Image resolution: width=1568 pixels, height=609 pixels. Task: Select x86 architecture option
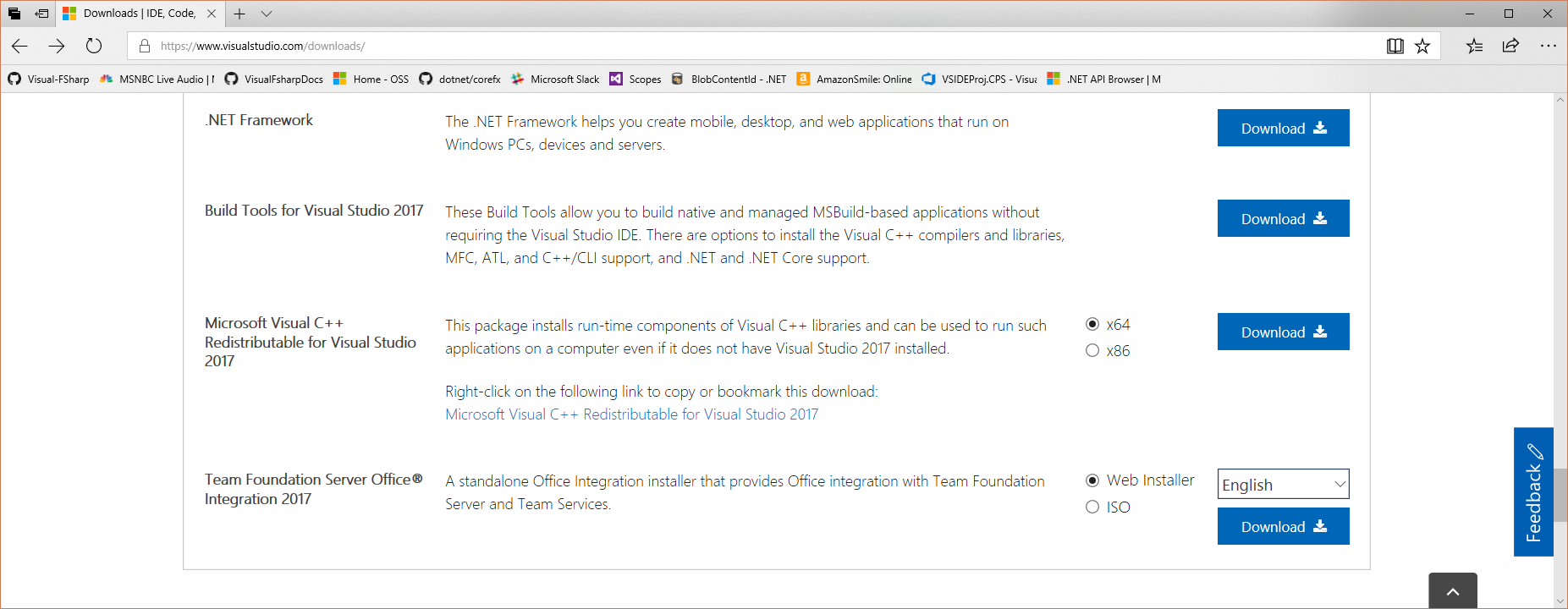click(x=1092, y=350)
